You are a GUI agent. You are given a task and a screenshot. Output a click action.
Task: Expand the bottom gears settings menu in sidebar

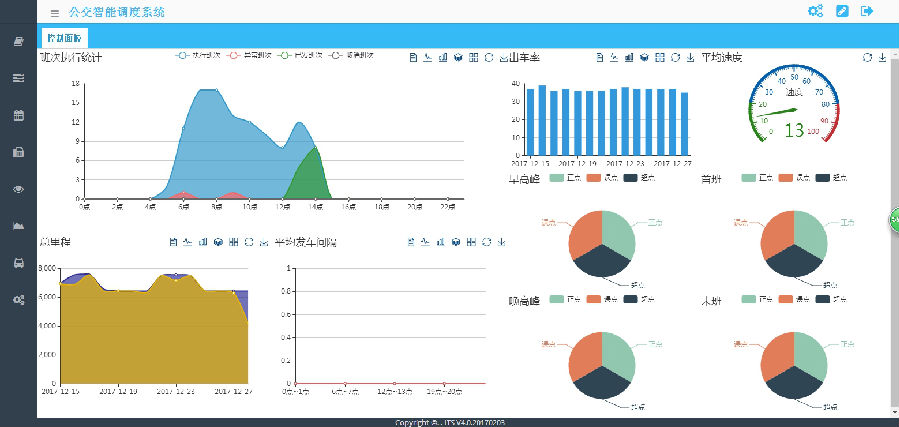tap(18, 300)
